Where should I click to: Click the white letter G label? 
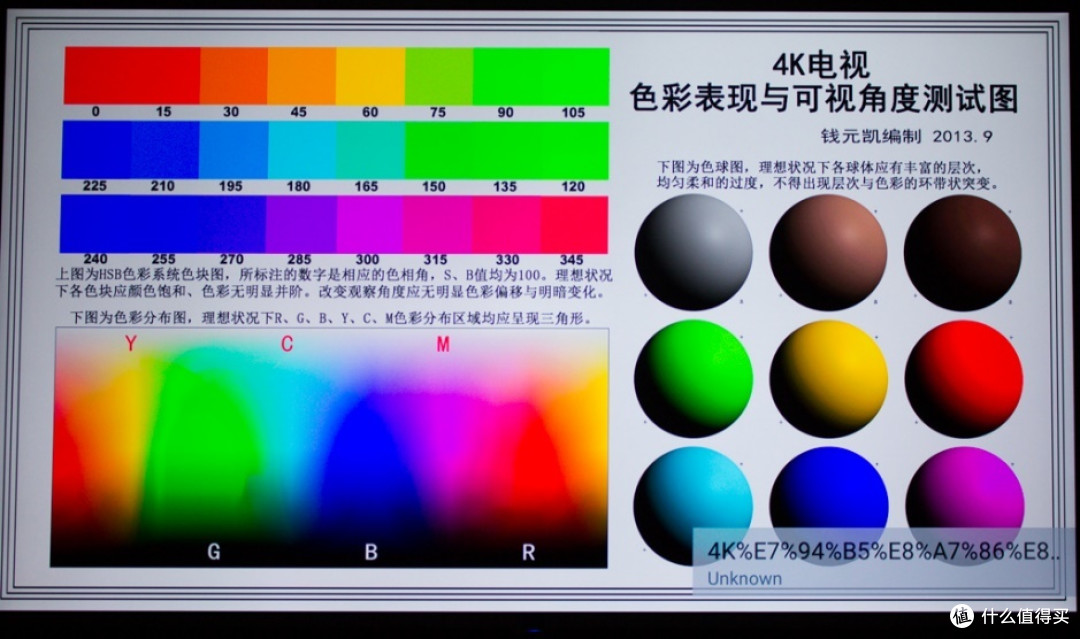click(214, 551)
